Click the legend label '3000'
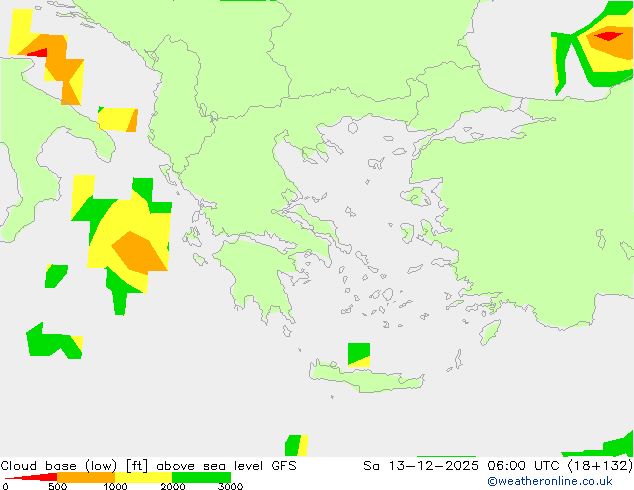Screen dimensions: 634x490 230,486
